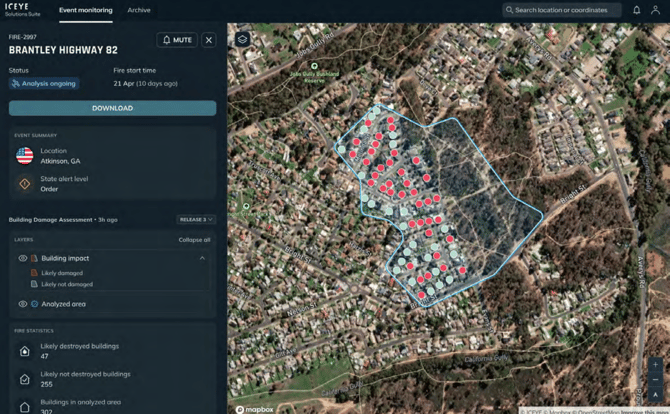Switch to the Archive tab
Viewport: 670px width, 414px height.
139,10
